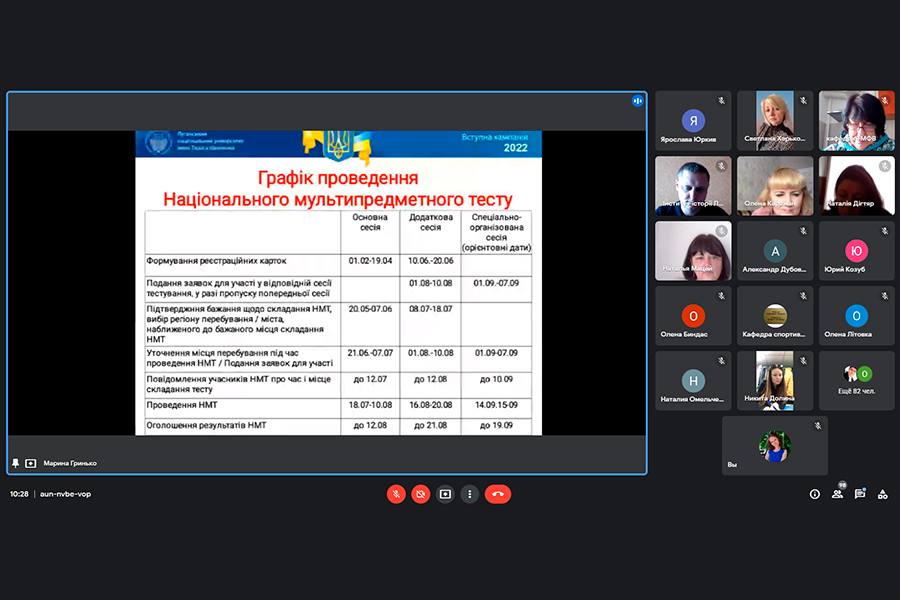
Task: Click the '2022' label in slide header
Action: [515, 148]
